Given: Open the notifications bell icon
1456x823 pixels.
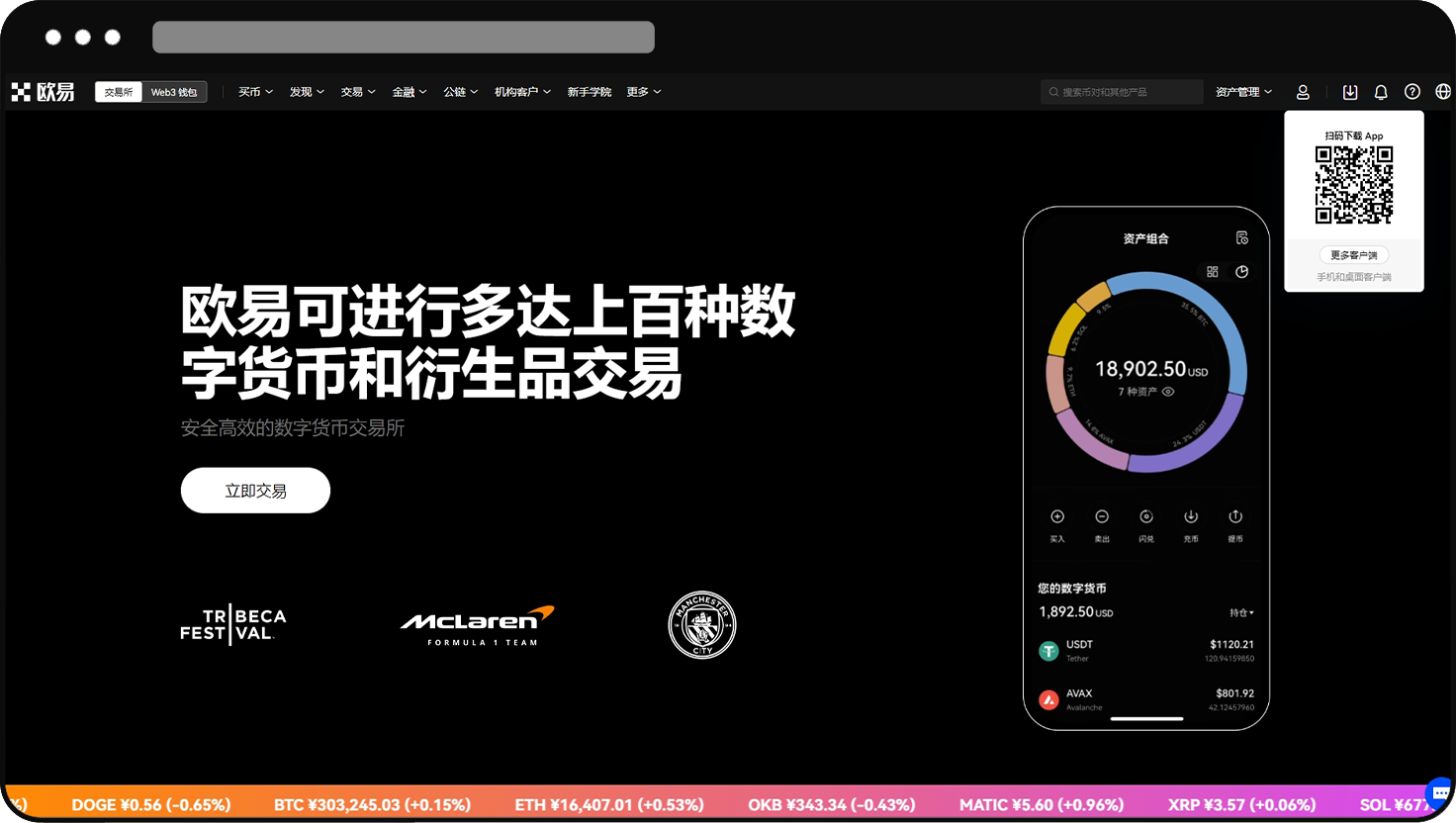Looking at the screenshot, I should [1381, 92].
